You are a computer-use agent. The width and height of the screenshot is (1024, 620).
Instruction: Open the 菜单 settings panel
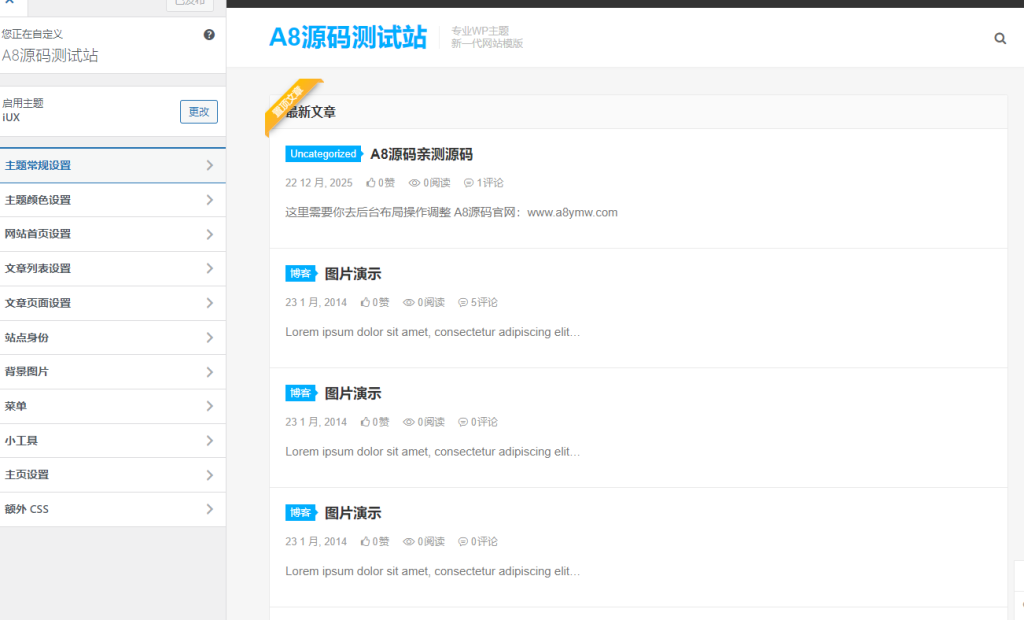pos(113,406)
